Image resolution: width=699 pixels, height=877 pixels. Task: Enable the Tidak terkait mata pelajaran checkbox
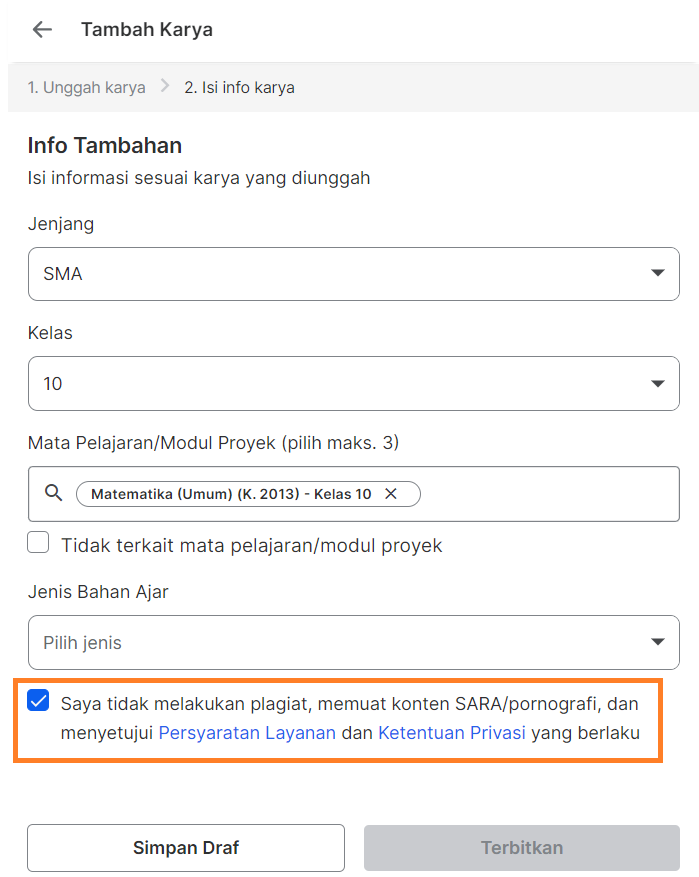pyautogui.click(x=38, y=542)
